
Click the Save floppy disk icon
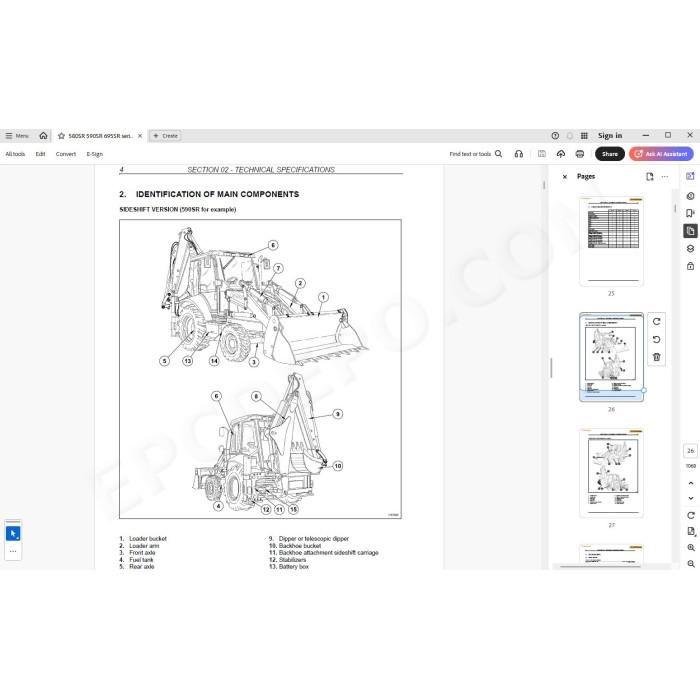coord(542,154)
